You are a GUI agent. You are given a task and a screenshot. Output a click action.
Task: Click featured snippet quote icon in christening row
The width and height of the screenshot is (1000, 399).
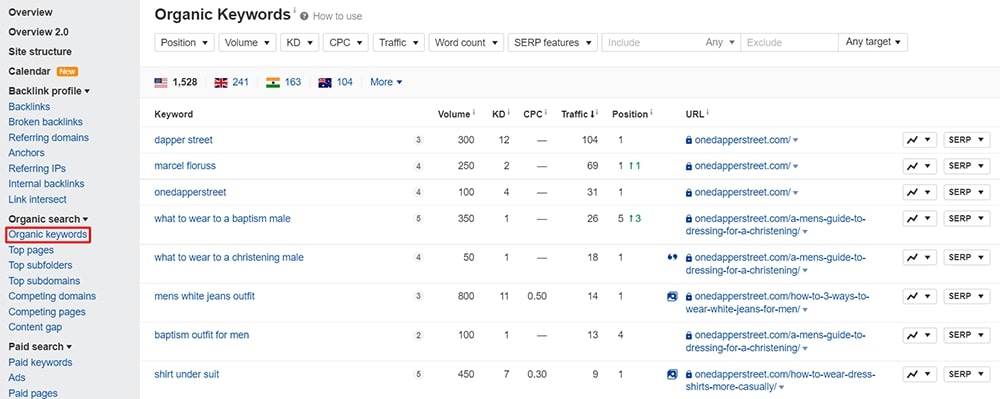672,258
